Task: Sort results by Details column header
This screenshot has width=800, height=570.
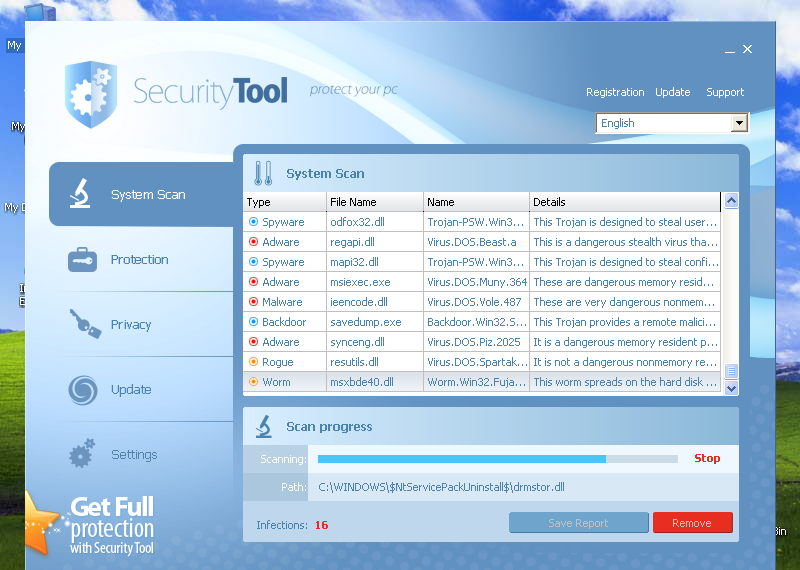Action: click(625, 202)
